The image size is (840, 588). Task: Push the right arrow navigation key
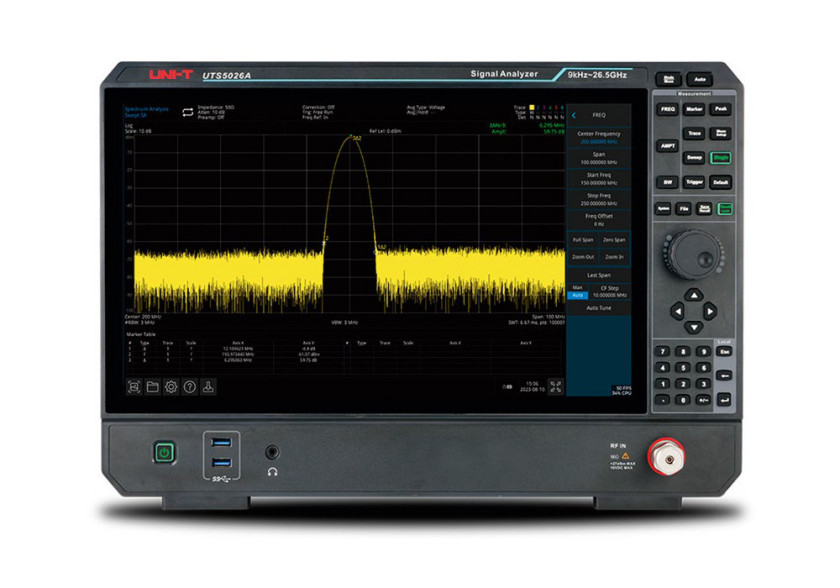[x=710, y=311]
